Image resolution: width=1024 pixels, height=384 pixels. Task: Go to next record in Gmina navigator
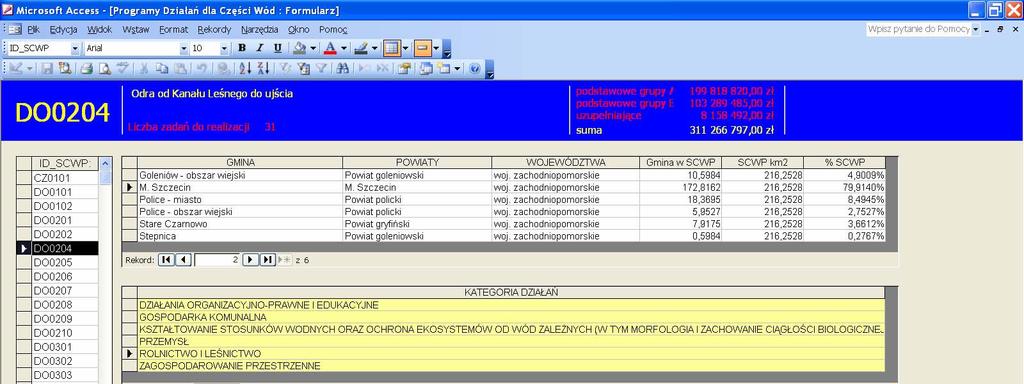[x=250, y=260]
